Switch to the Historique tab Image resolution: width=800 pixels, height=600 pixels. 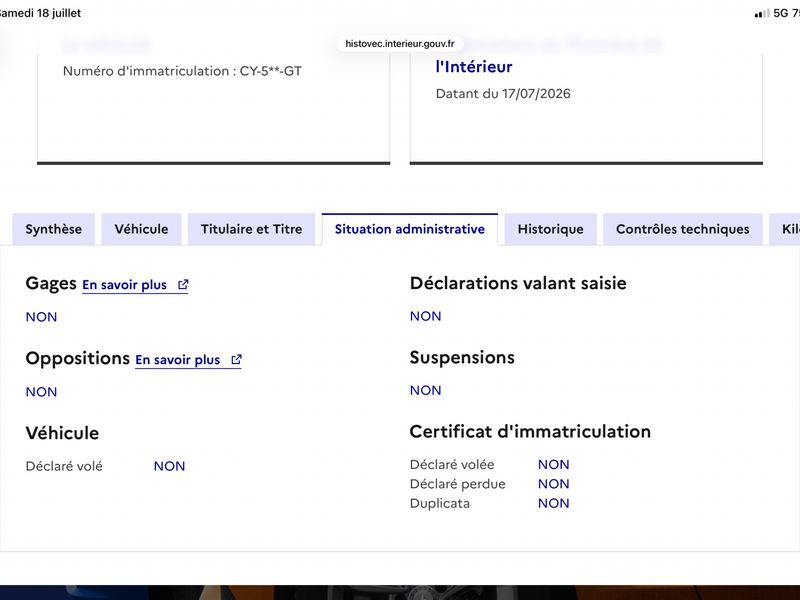coord(551,229)
